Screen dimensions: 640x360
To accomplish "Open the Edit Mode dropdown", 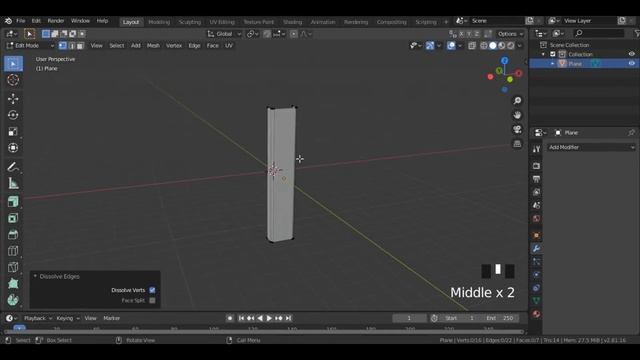I will [x=30, y=46].
